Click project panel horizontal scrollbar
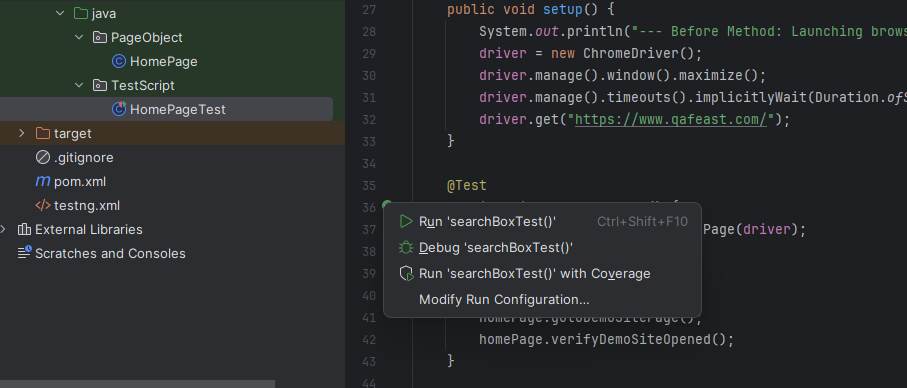Image resolution: width=907 pixels, height=388 pixels. tap(138, 384)
